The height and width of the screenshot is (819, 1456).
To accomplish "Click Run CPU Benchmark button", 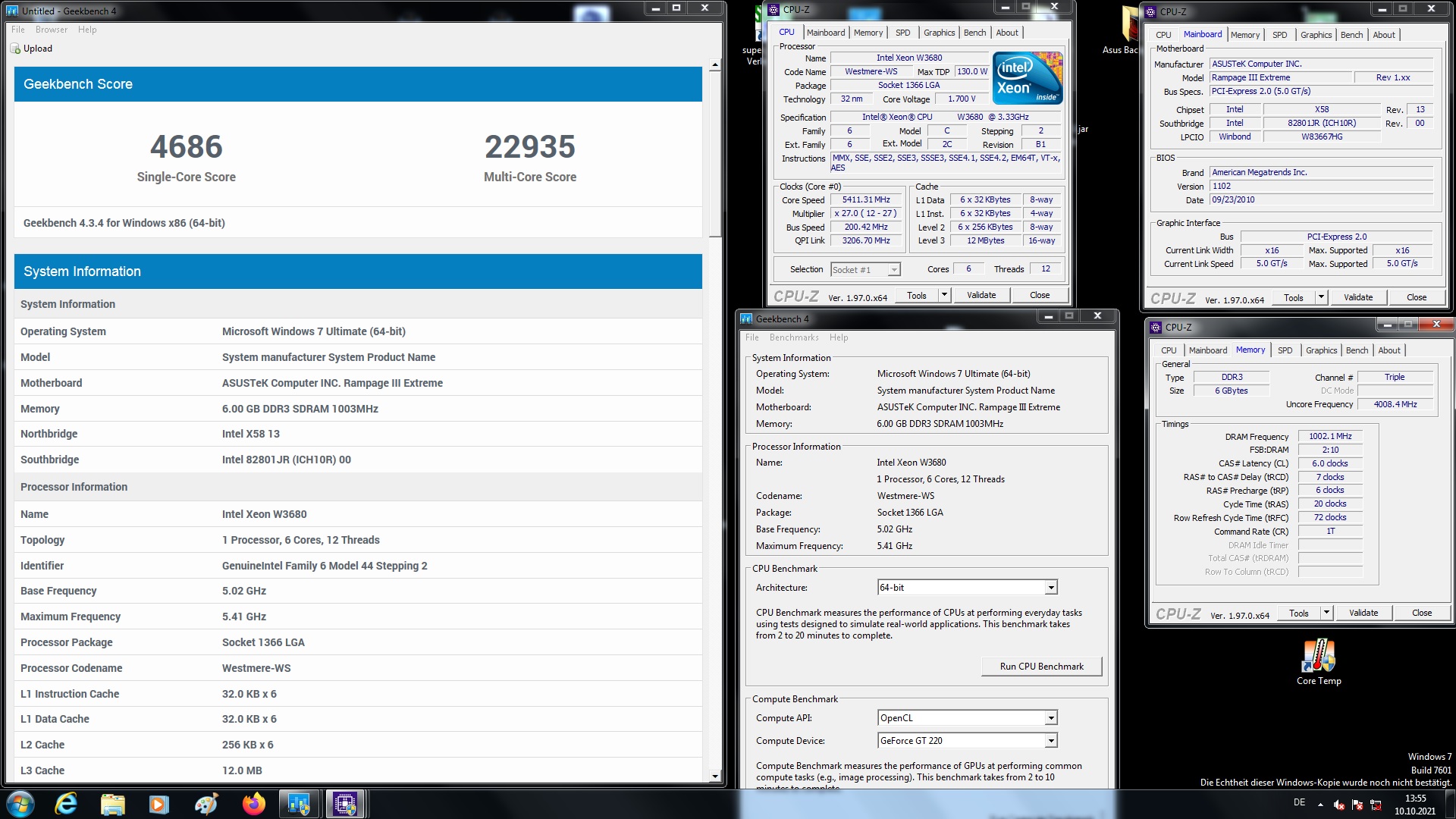I will (x=1041, y=667).
